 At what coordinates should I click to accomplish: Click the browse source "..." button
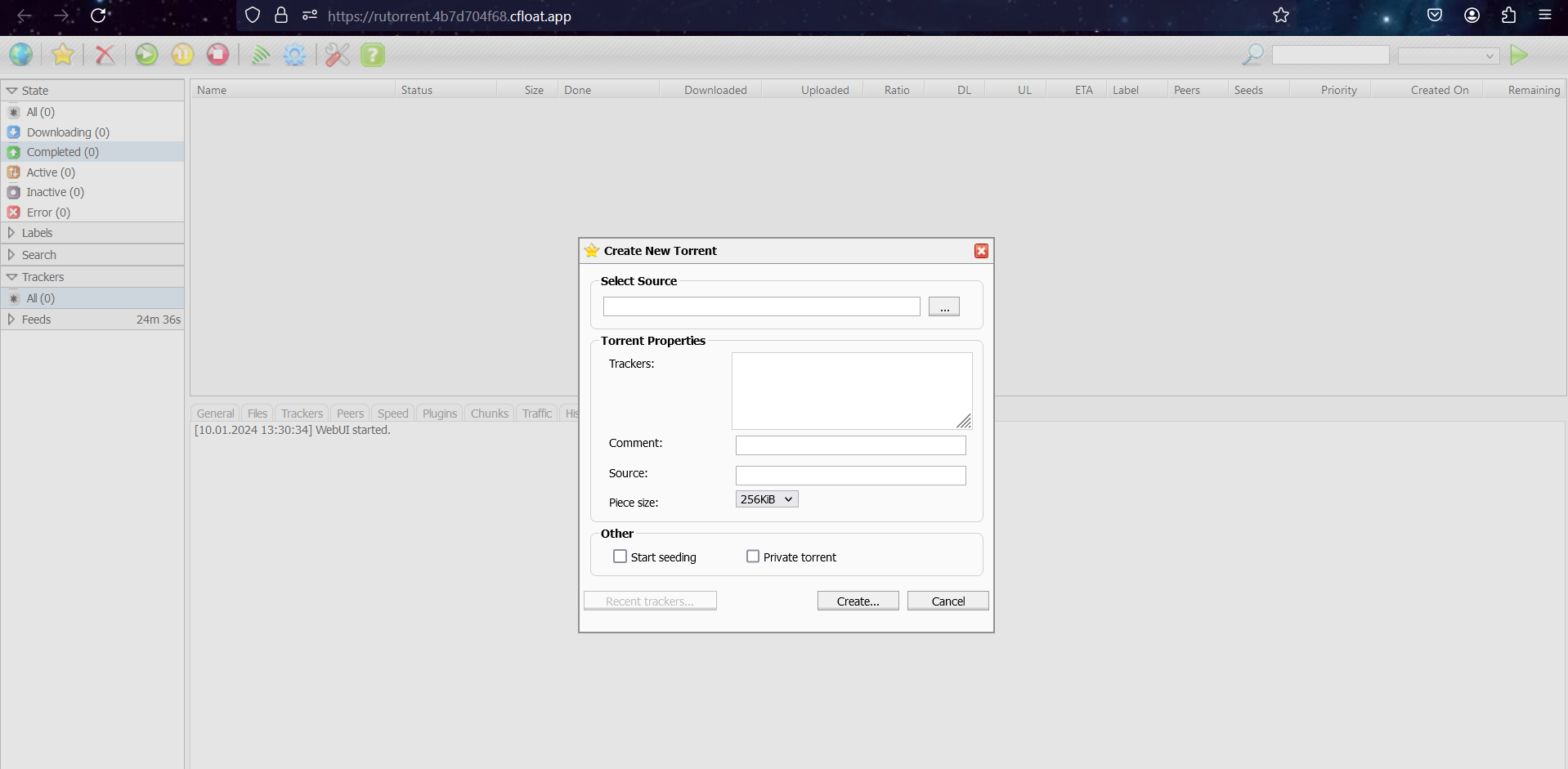tap(944, 306)
